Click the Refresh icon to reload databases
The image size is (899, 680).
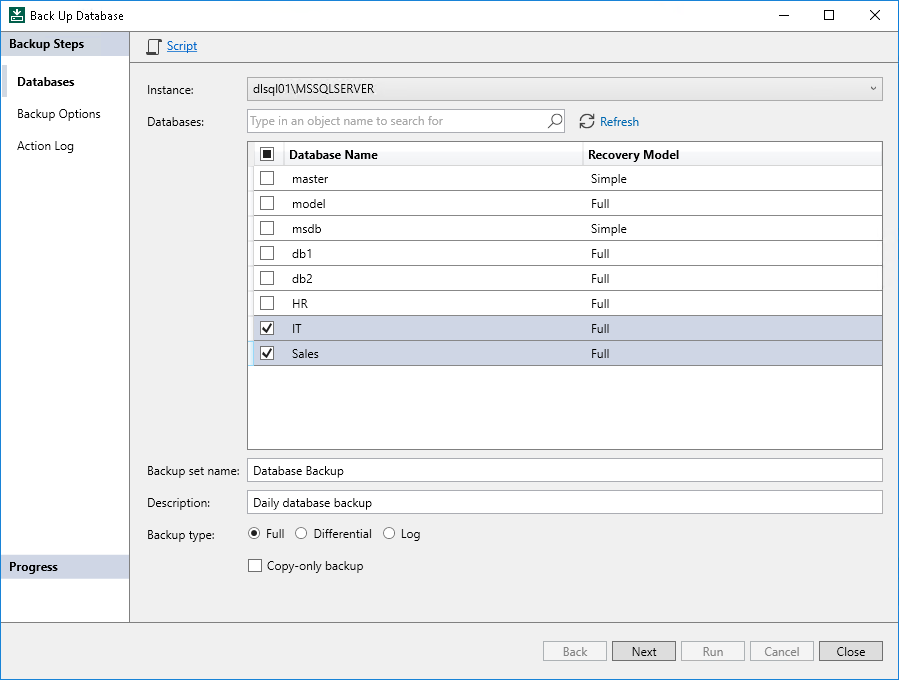click(x=588, y=121)
